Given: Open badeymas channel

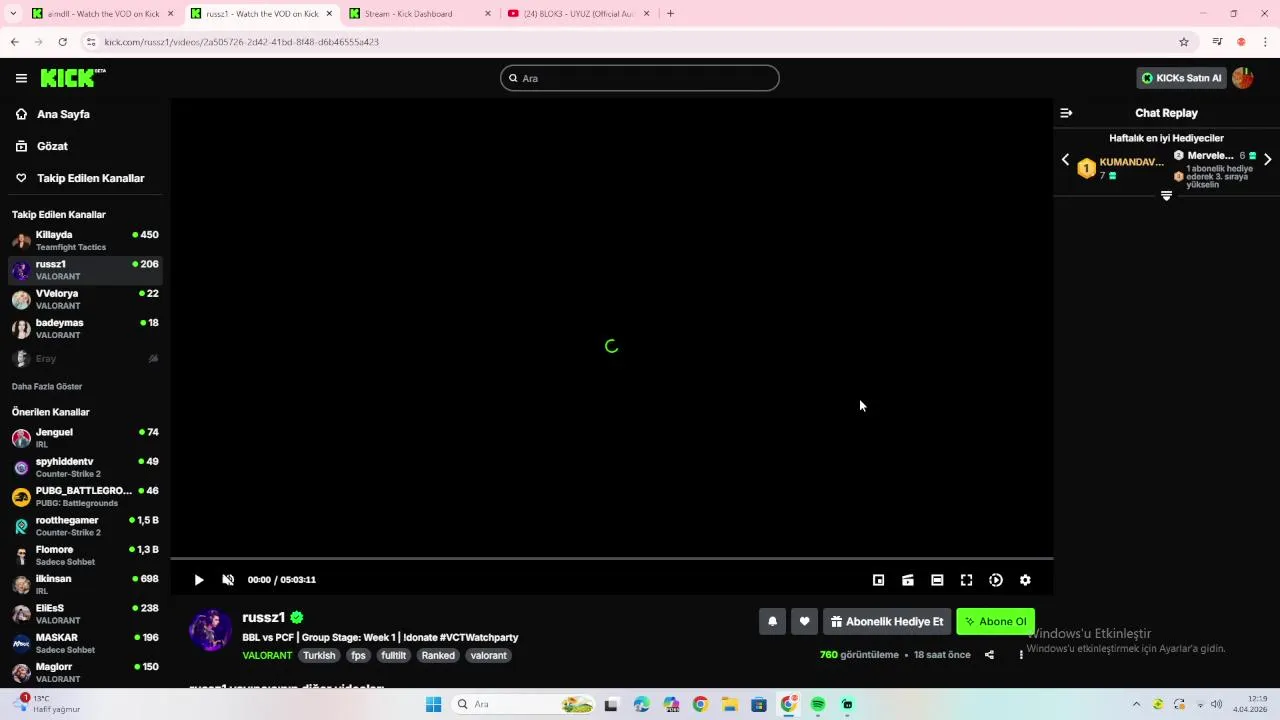Looking at the screenshot, I should [x=85, y=328].
